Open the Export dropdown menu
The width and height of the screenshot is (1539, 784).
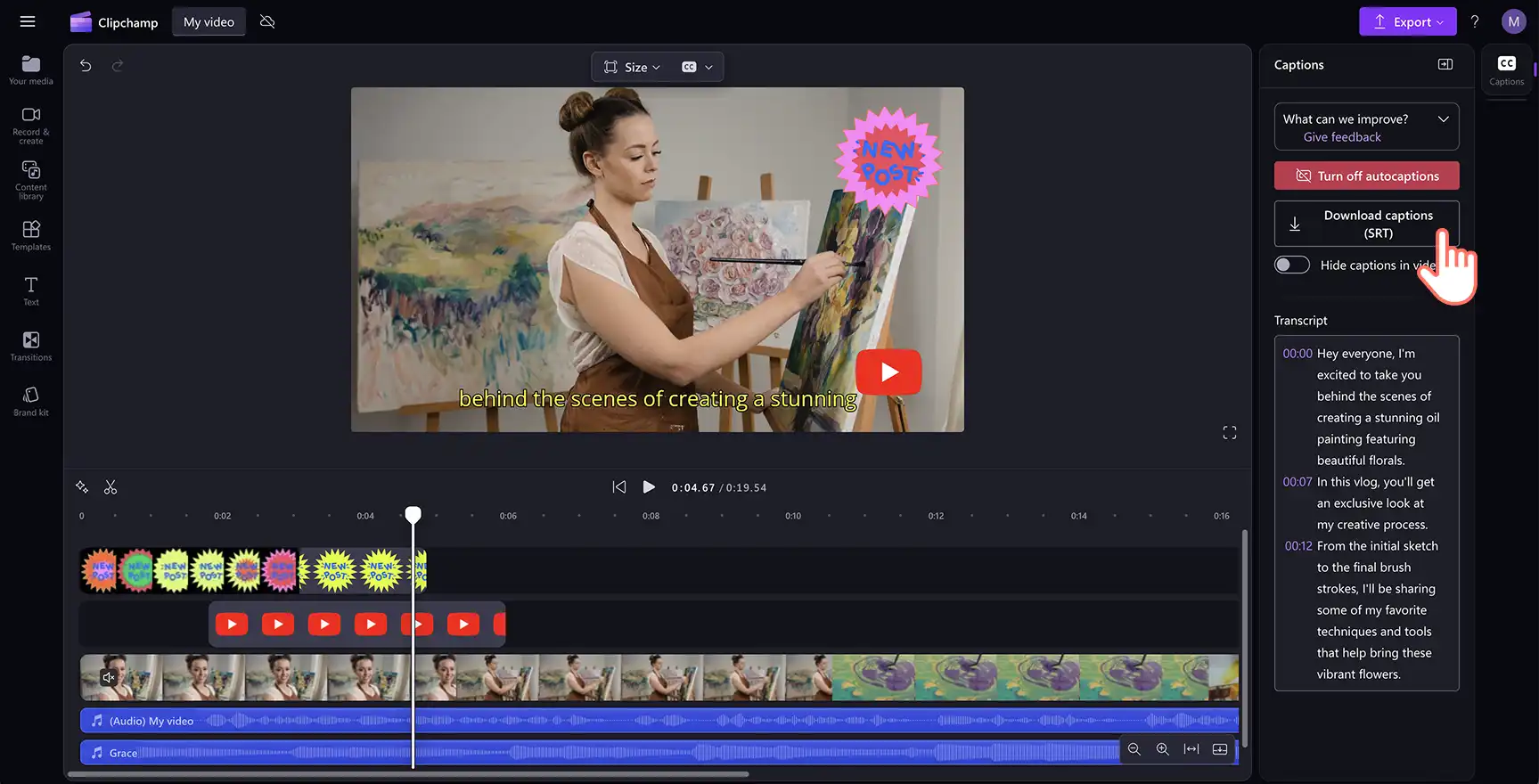click(1408, 21)
